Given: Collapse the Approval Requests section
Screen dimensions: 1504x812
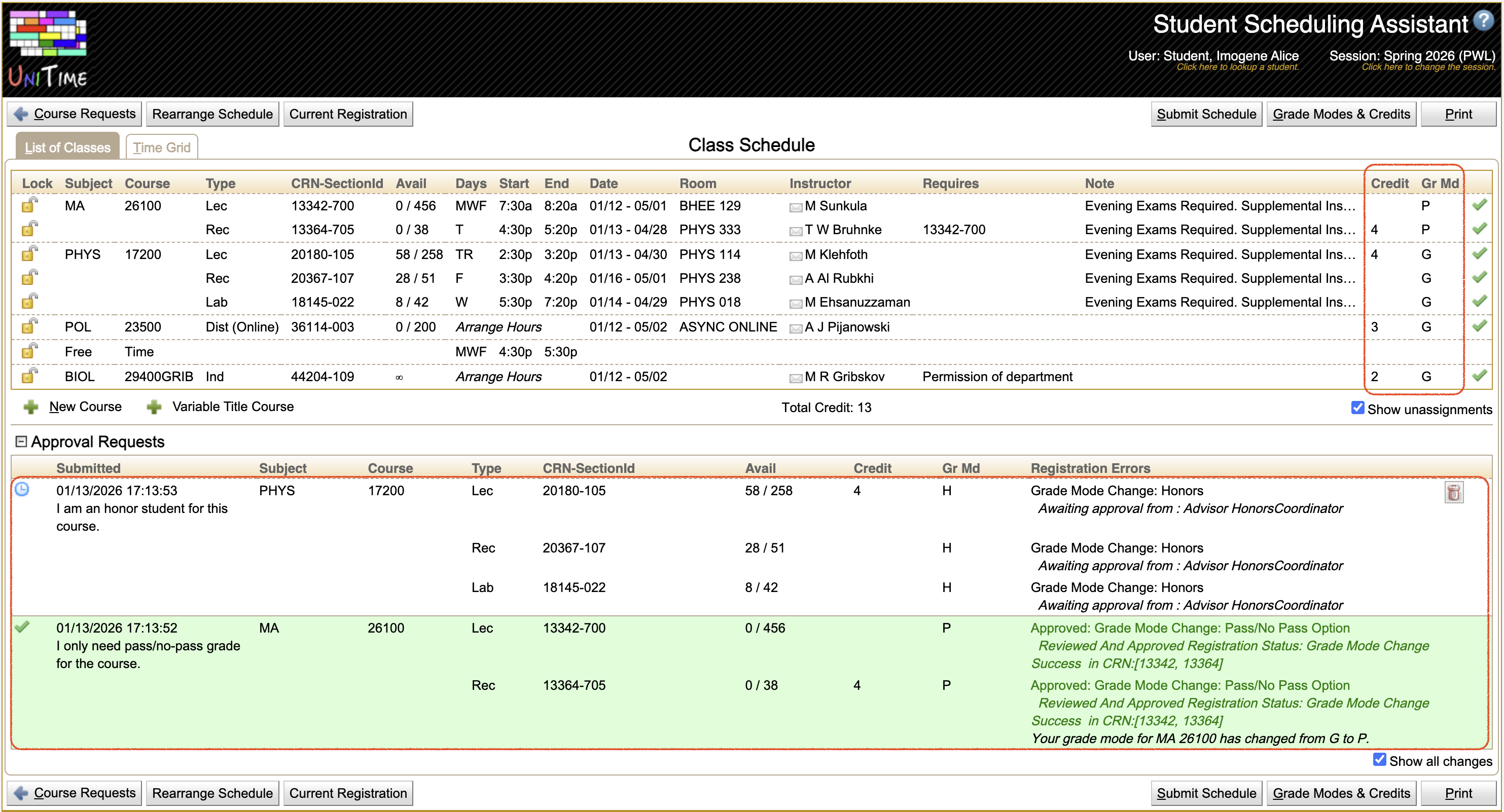Looking at the screenshot, I should pyautogui.click(x=21, y=441).
